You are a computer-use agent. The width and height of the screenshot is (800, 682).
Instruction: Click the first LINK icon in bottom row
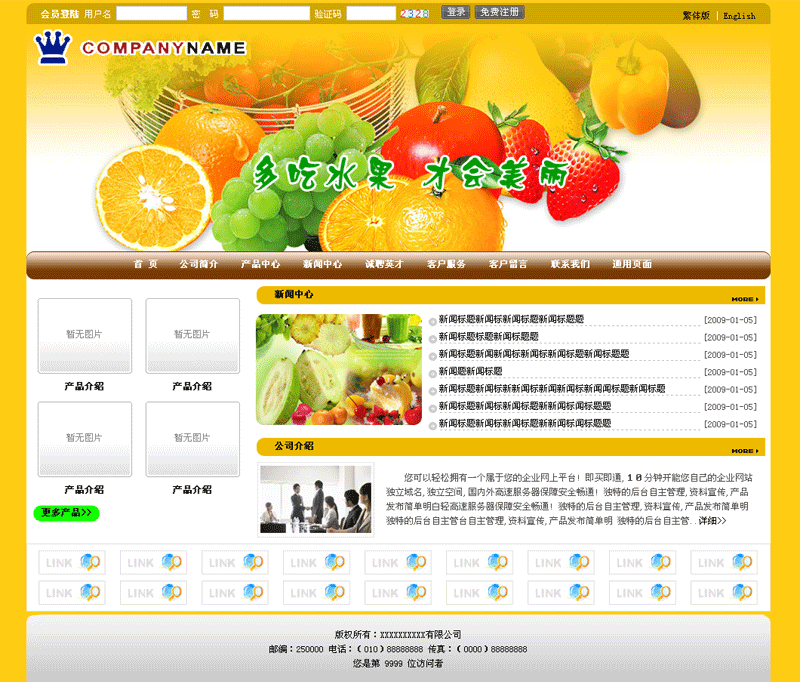click(70, 593)
